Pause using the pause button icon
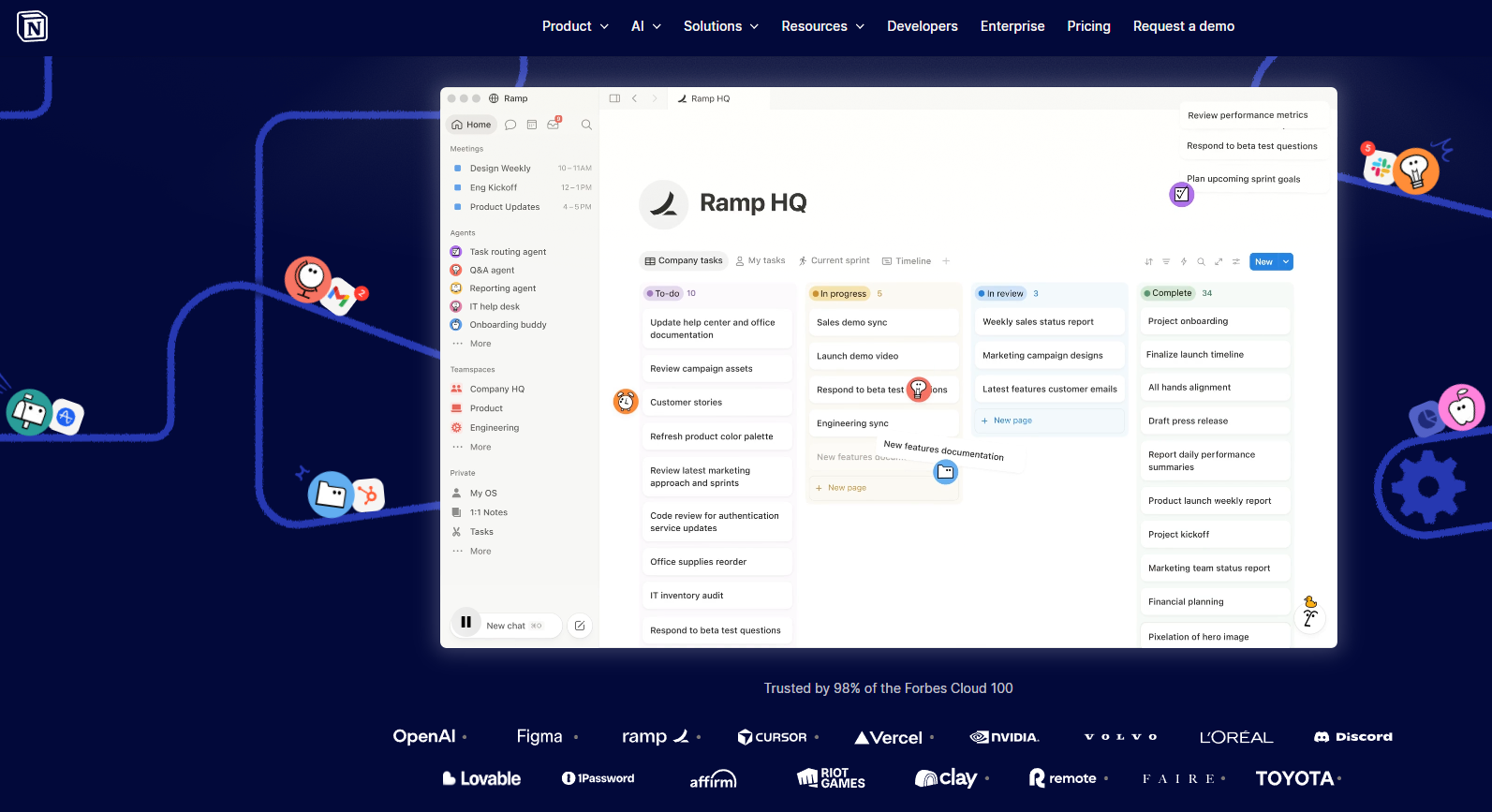The image size is (1492, 812). coord(466,622)
